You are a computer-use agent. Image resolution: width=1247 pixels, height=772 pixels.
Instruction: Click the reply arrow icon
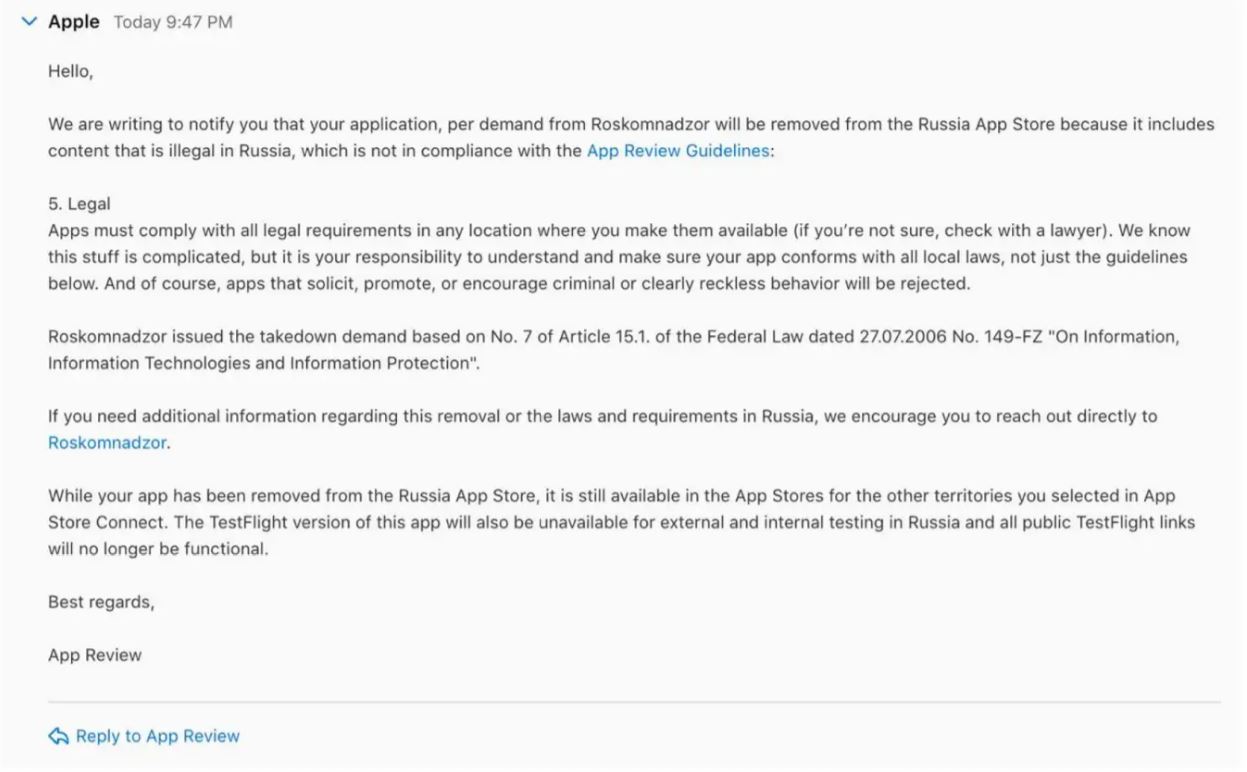click(59, 737)
